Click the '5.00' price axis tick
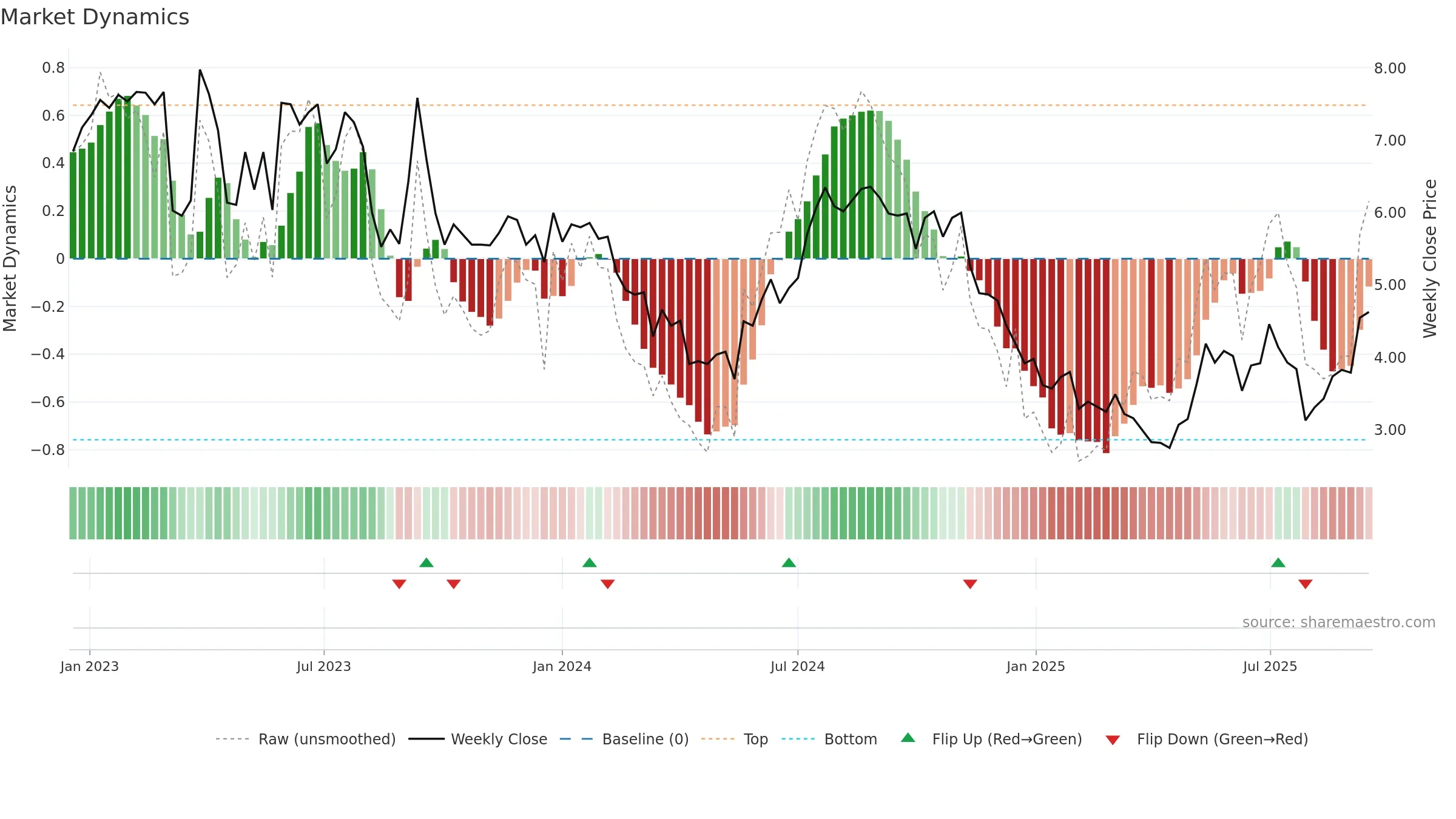This screenshot has width=1456, height=819. tap(1390, 285)
